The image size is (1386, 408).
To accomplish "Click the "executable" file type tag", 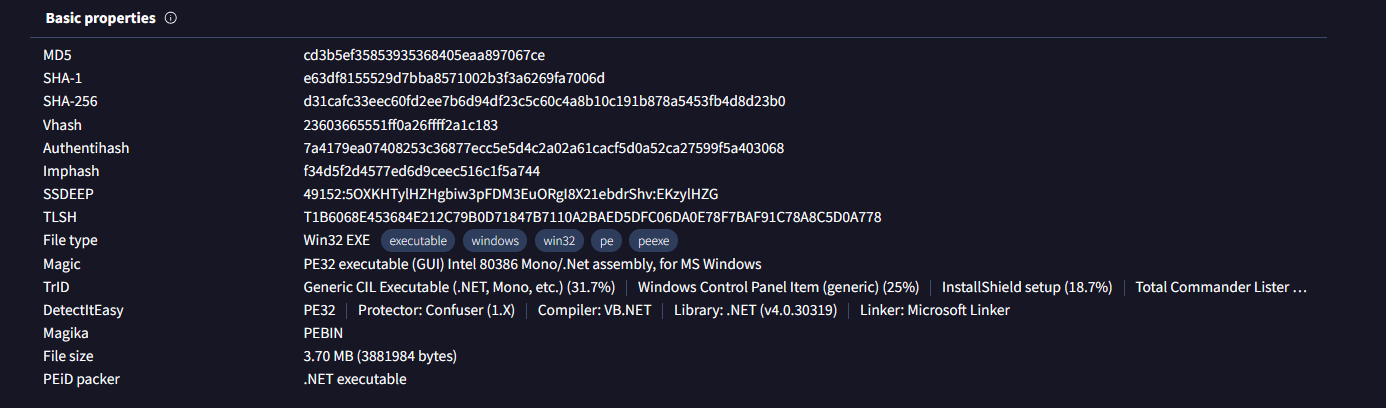I will pyautogui.click(x=418, y=241).
